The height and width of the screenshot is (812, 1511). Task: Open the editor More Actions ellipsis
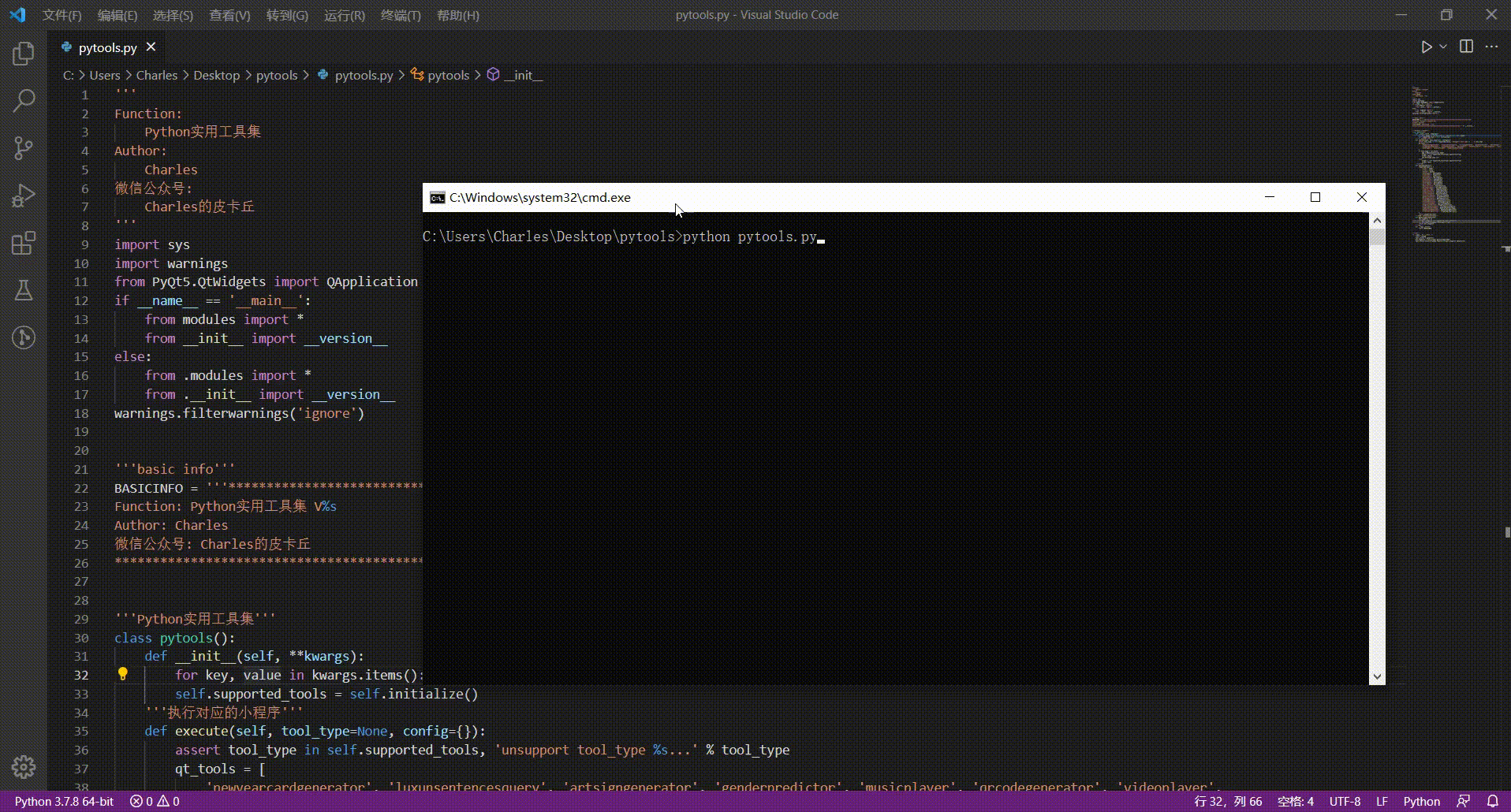point(1491,47)
